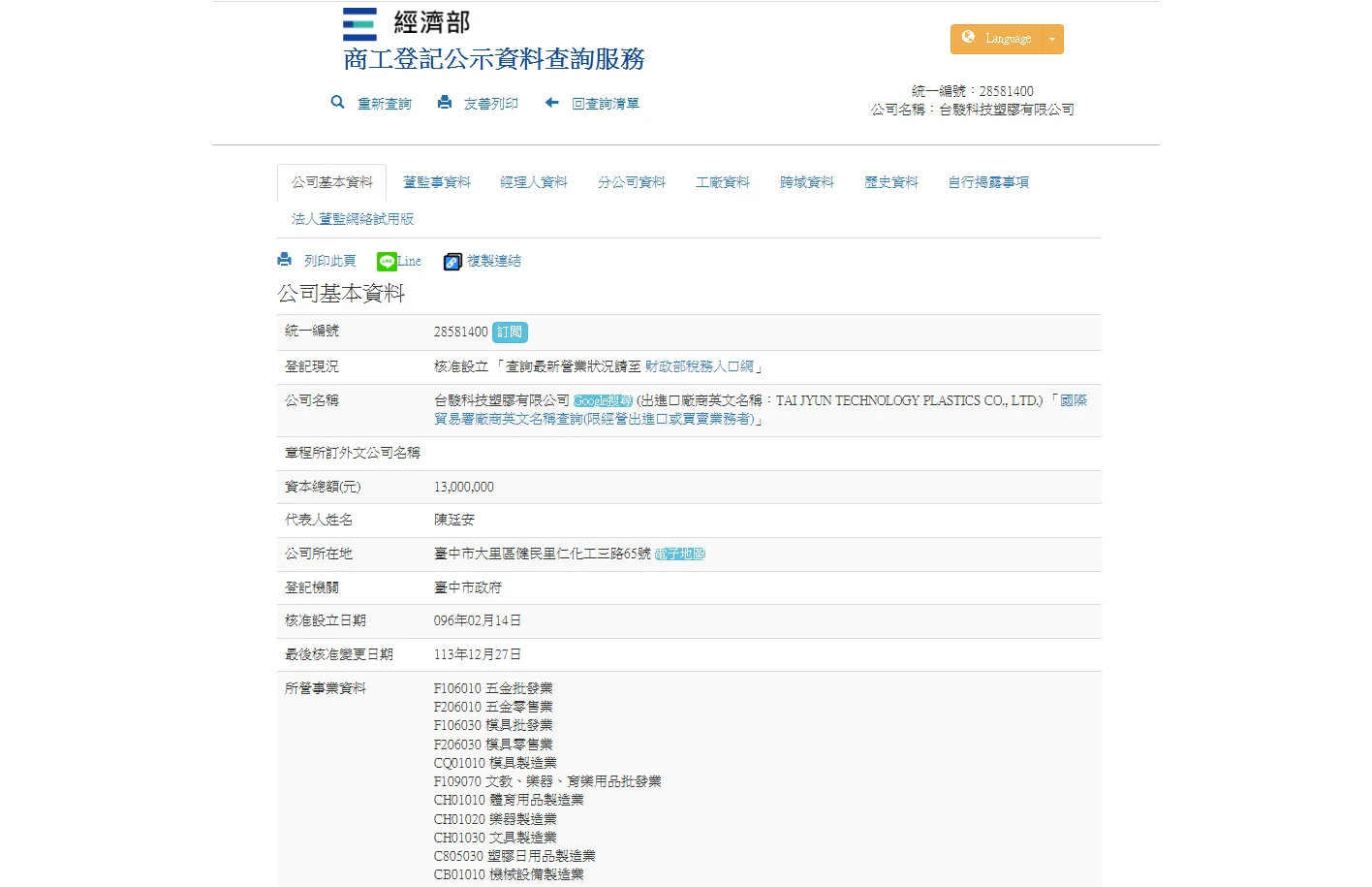The image size is (1372, 887).
Task: Click the printer icon beside 列印此頁
Action: point(284,260)
